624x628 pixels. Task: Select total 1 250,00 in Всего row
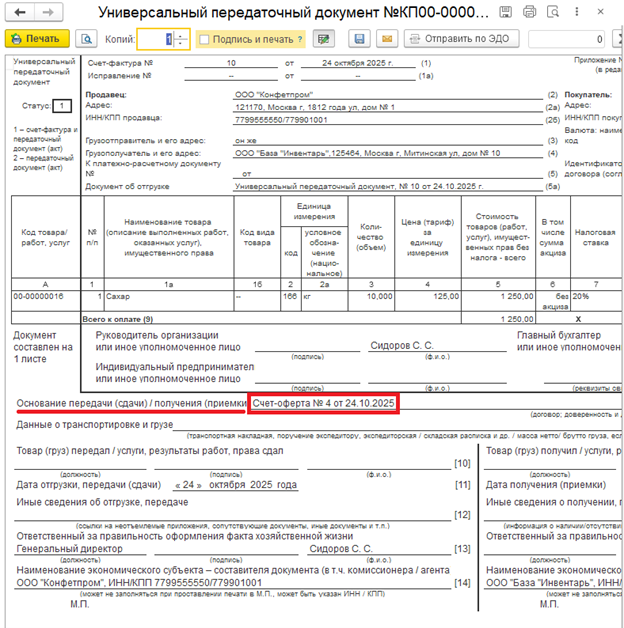coord(498,319)
